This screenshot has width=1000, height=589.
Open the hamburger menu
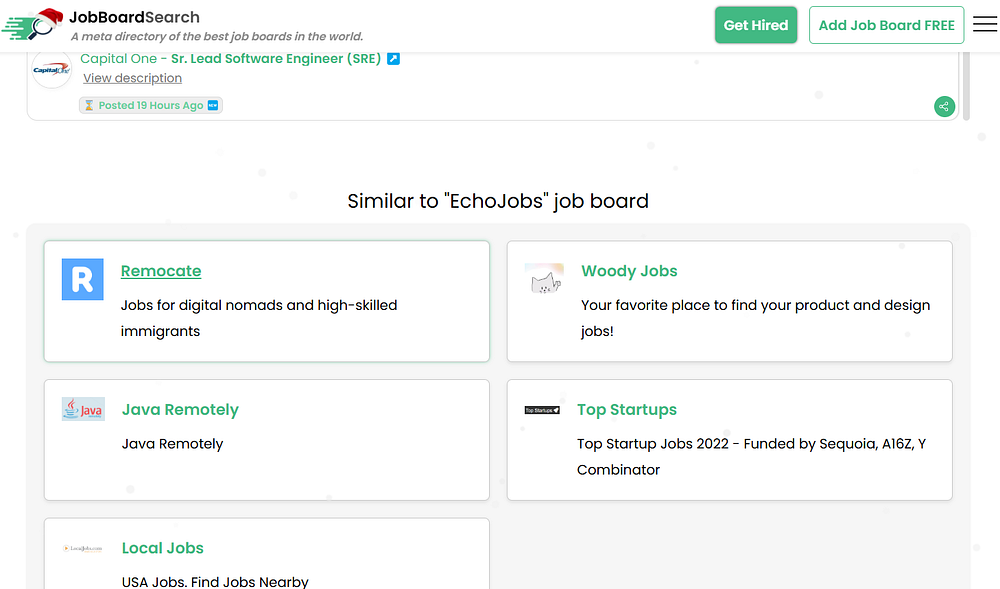984,25
